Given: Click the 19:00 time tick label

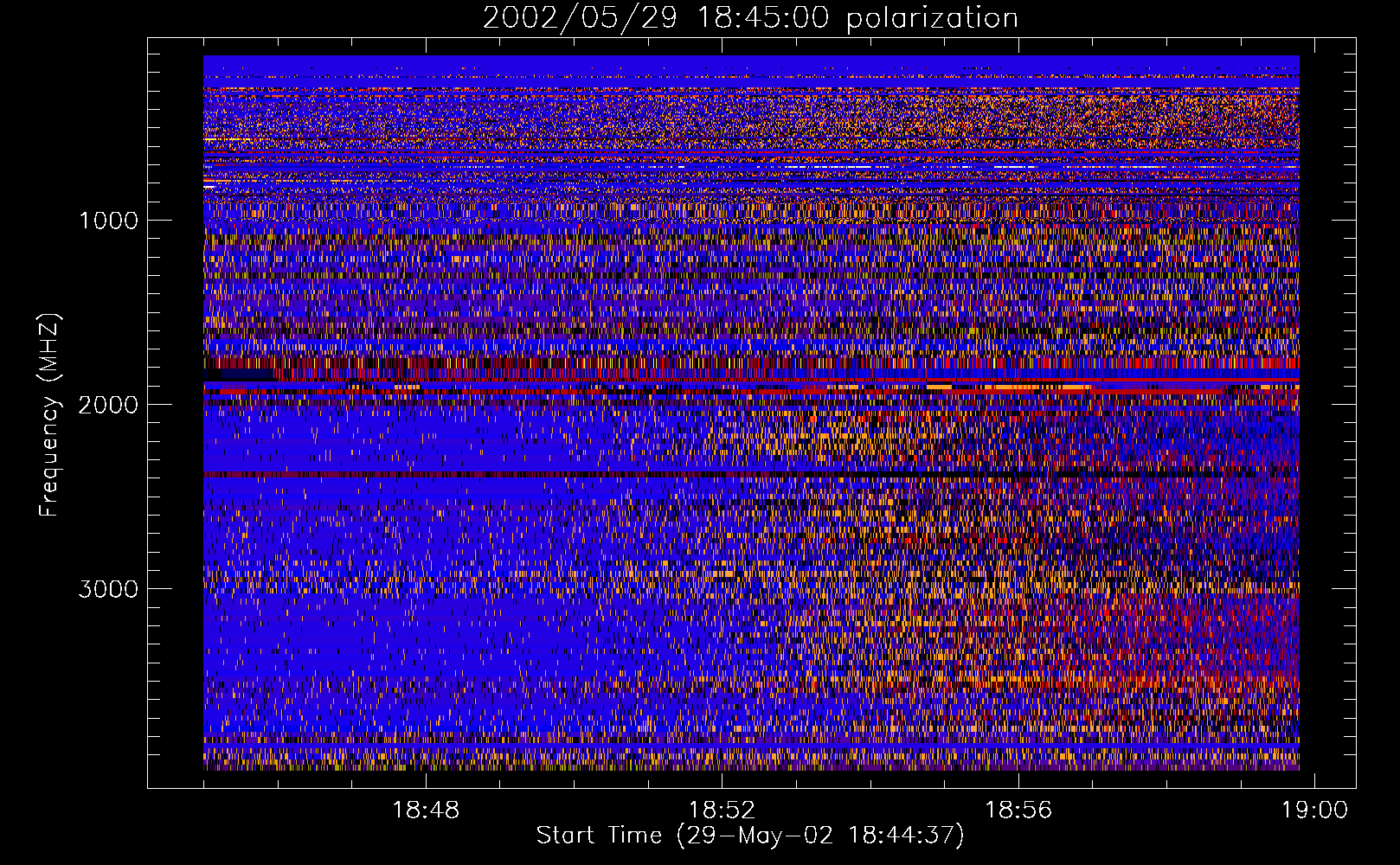Looking at the screenshot, I should coord(1314,811).
